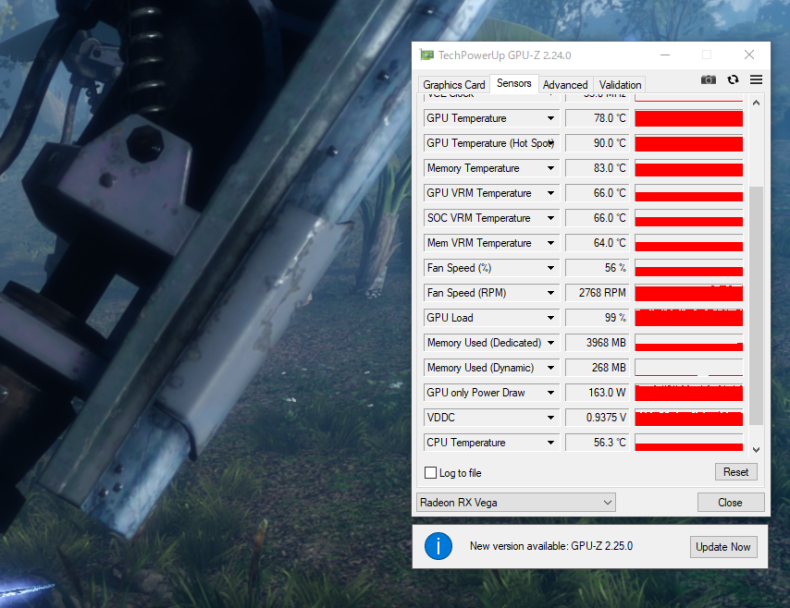Screen dimensions: 790x608
Task: Click the 64.0 °C Mem VRM Temperature value
Action: coord(597,243)
